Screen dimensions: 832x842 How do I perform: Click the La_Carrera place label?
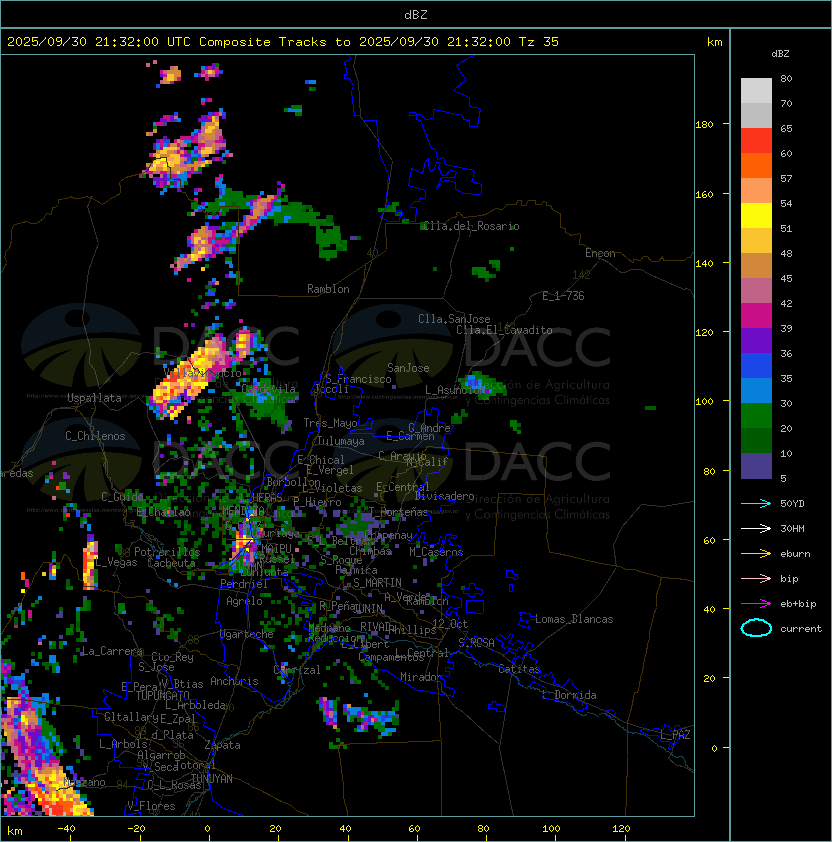click(112, 651)
